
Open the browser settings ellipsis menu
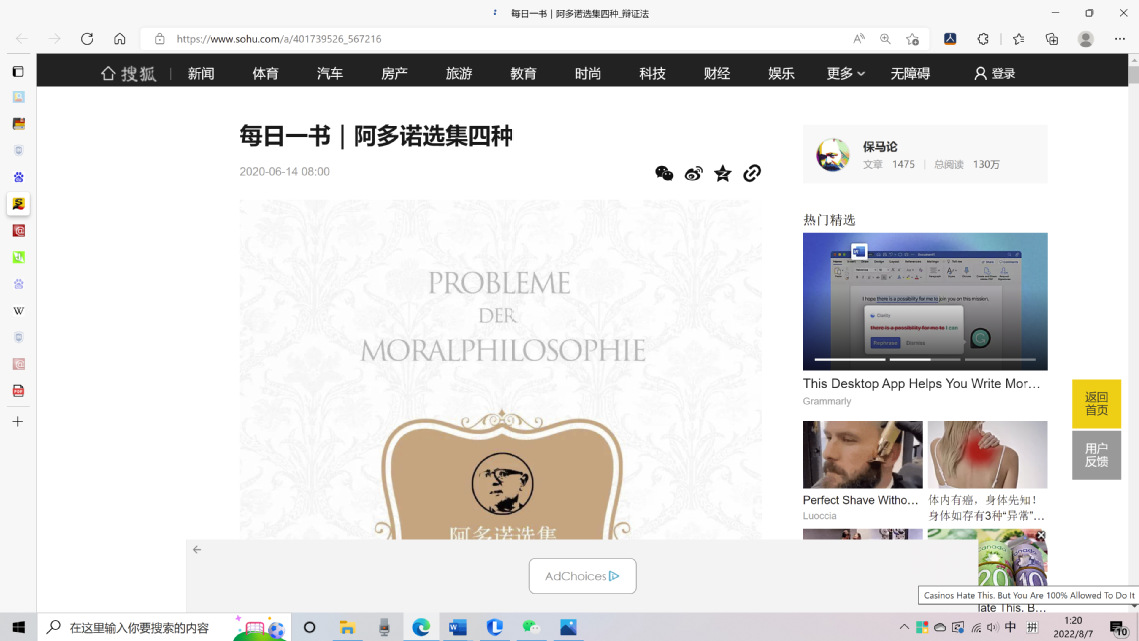(x=1119, y=39)
